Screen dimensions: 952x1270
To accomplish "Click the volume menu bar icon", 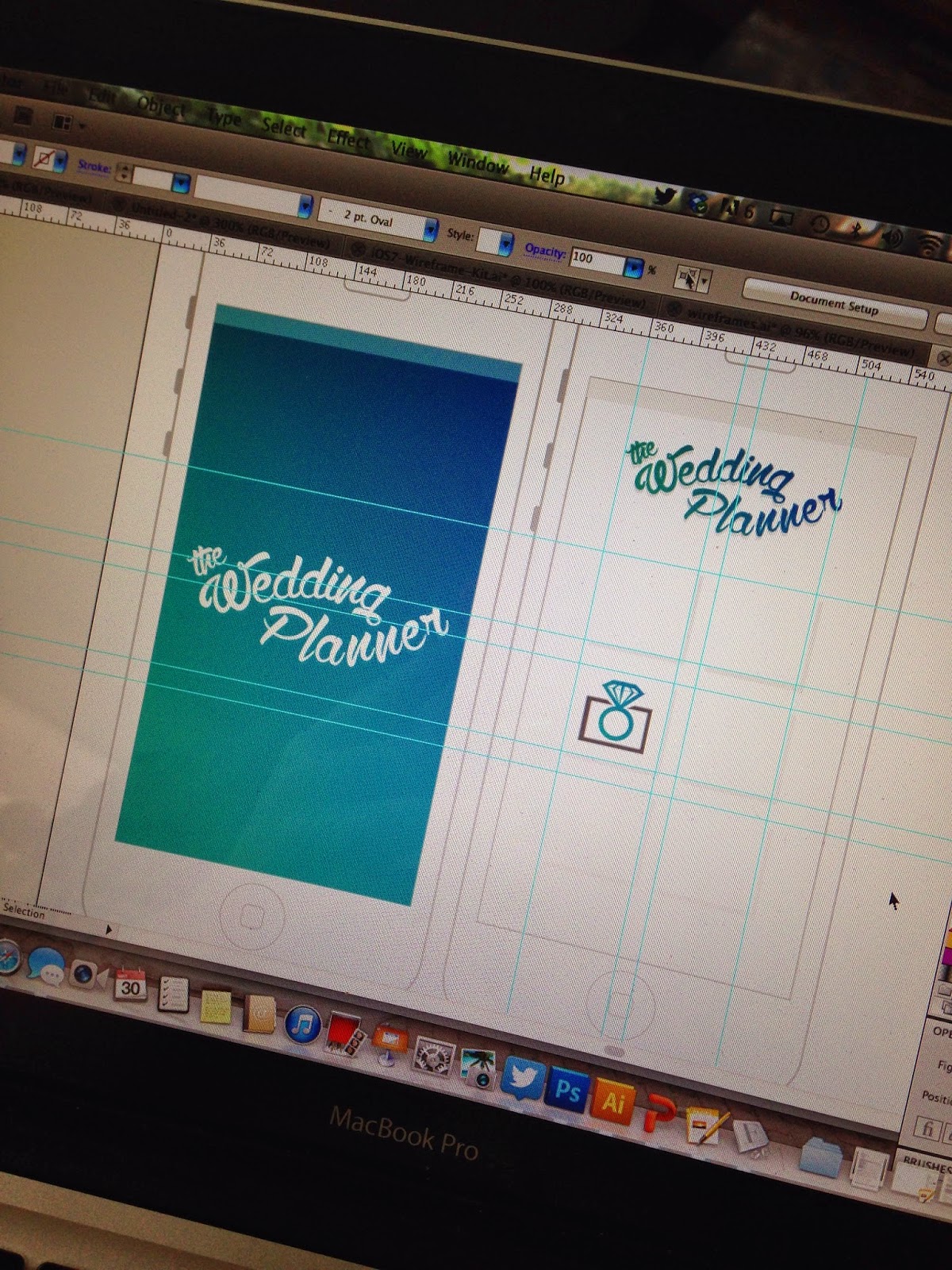I will coord(894,237).
